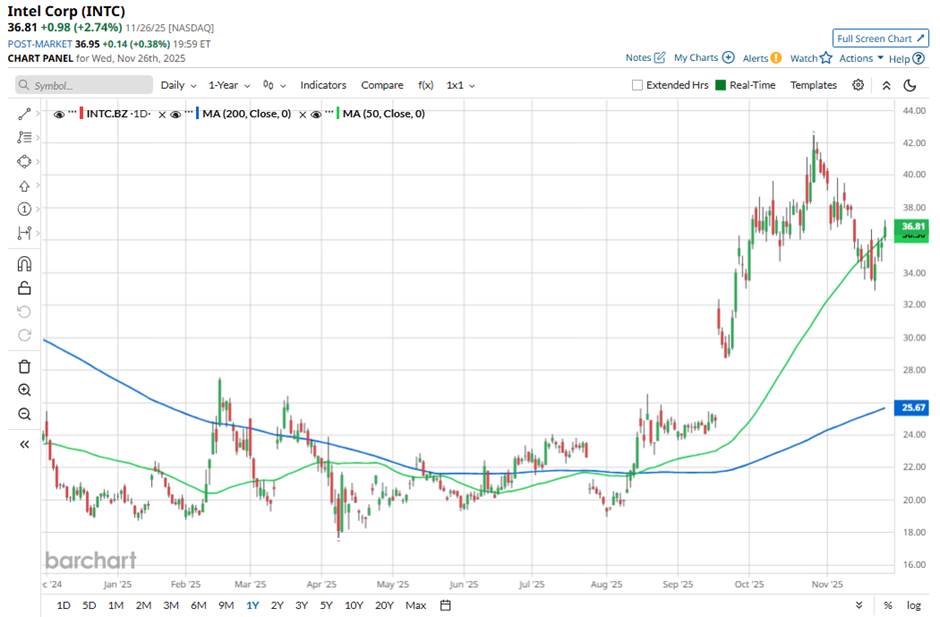Click the Full Screen Chart button
Image resolution: width=940 pixels, height=617 pixels.
click(x=880, y=38)
